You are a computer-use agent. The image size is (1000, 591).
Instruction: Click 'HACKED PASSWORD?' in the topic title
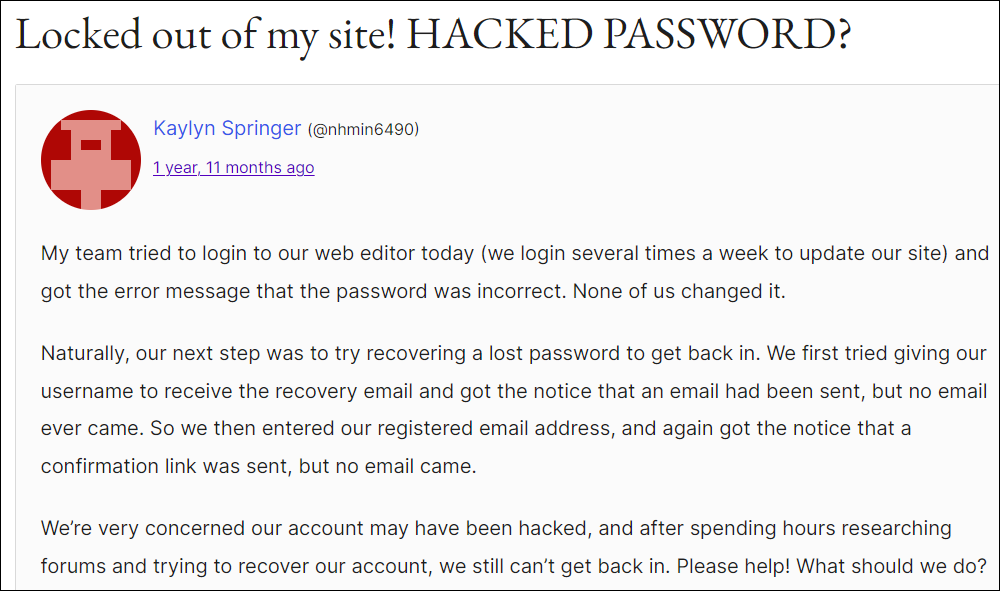coord(629,34)
